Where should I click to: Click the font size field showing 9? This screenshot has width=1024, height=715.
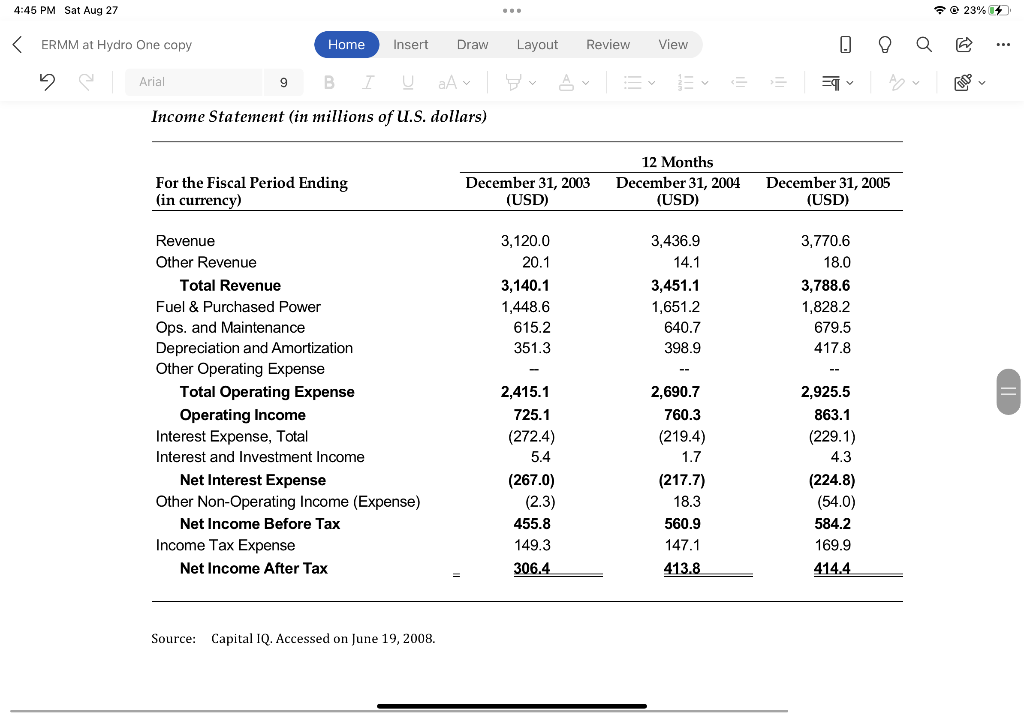283,81
